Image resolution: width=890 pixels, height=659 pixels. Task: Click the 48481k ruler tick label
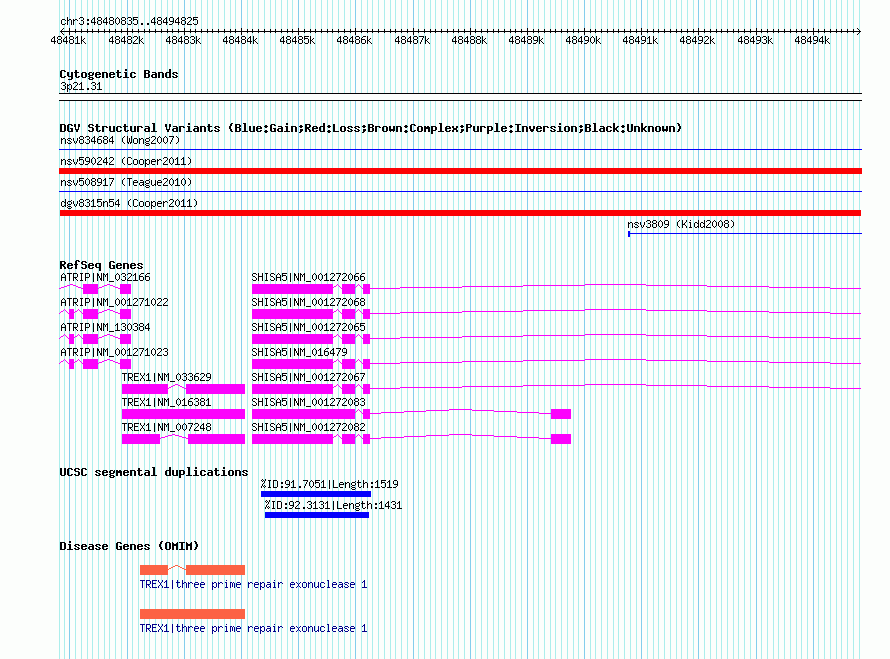pos(68,40)
